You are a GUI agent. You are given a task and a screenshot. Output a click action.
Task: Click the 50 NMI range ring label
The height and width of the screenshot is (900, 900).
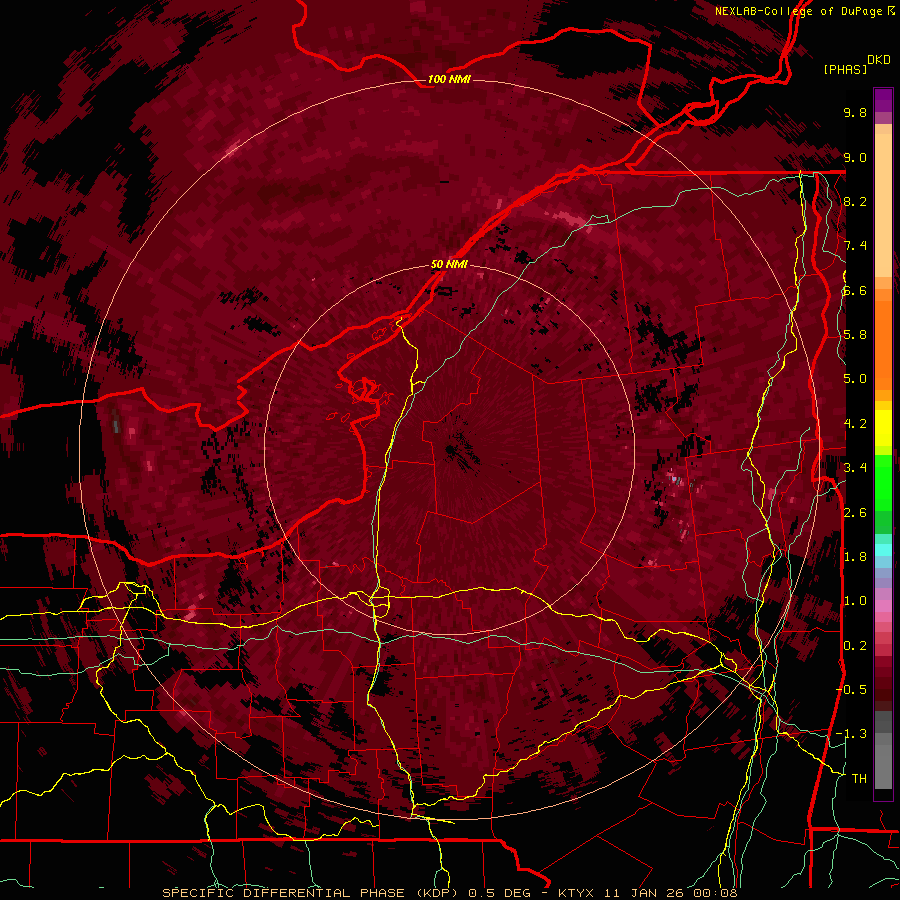coord(449,265)
